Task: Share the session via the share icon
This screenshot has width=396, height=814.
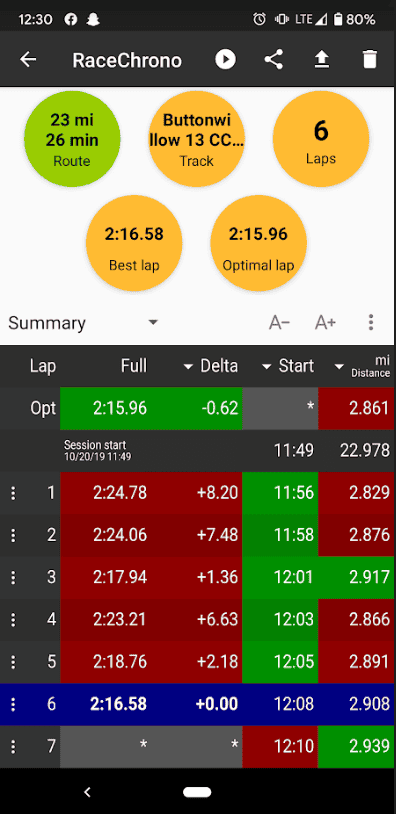Action: (x=274, y=60)
